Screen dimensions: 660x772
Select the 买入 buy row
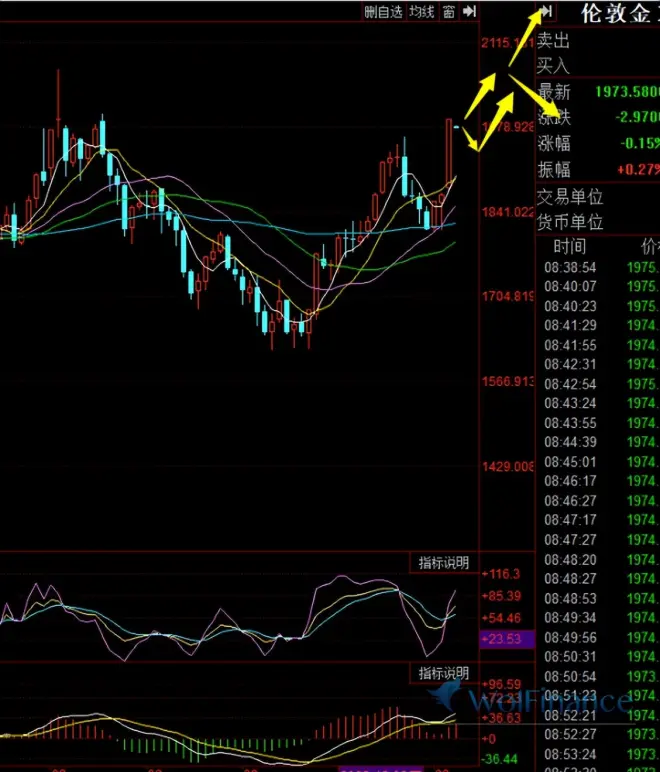596,66
